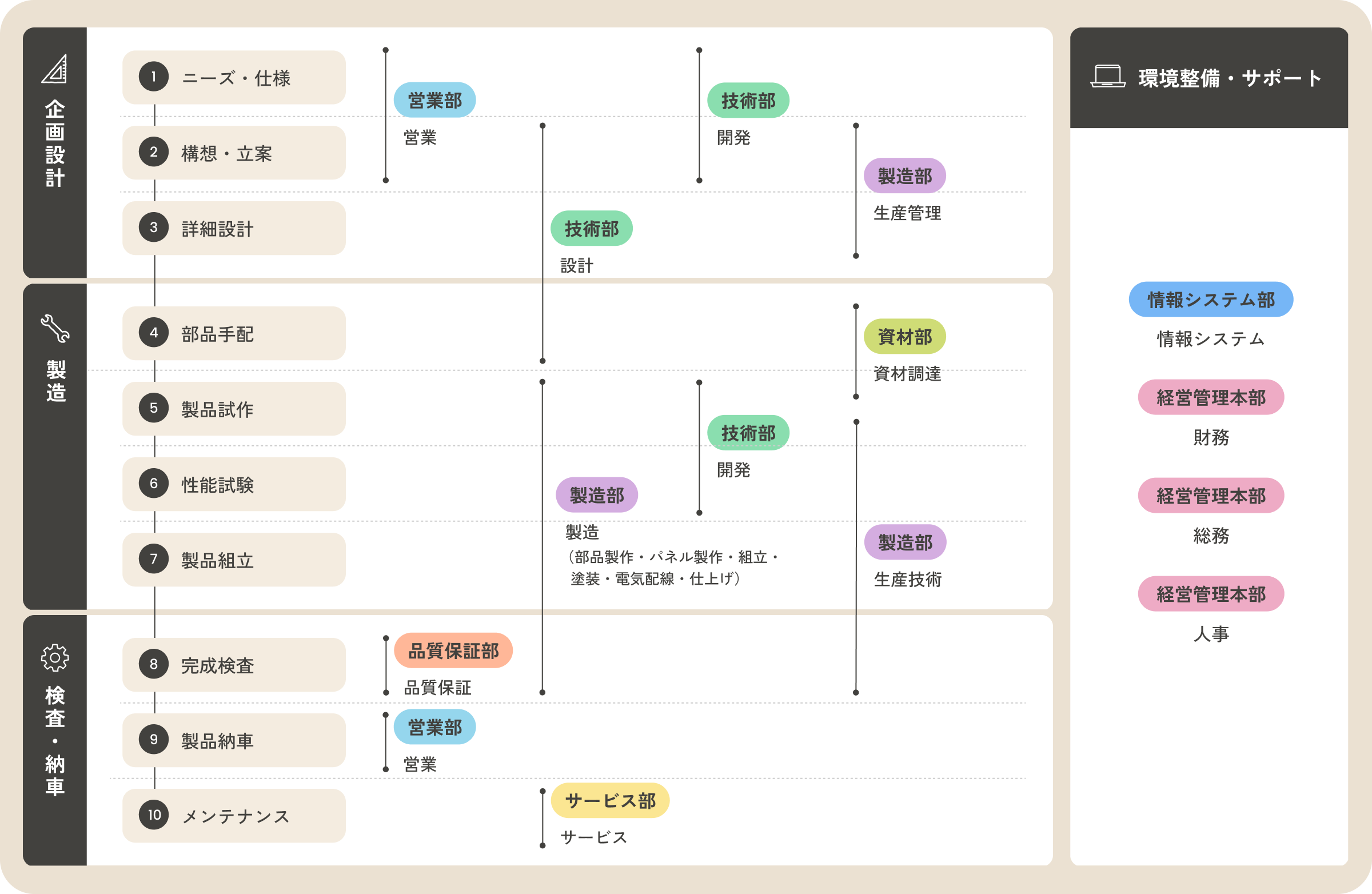The image size is (1372, 894).
Task: Click the 製造部 tag above 生産管理
Action: coord(904,176)
